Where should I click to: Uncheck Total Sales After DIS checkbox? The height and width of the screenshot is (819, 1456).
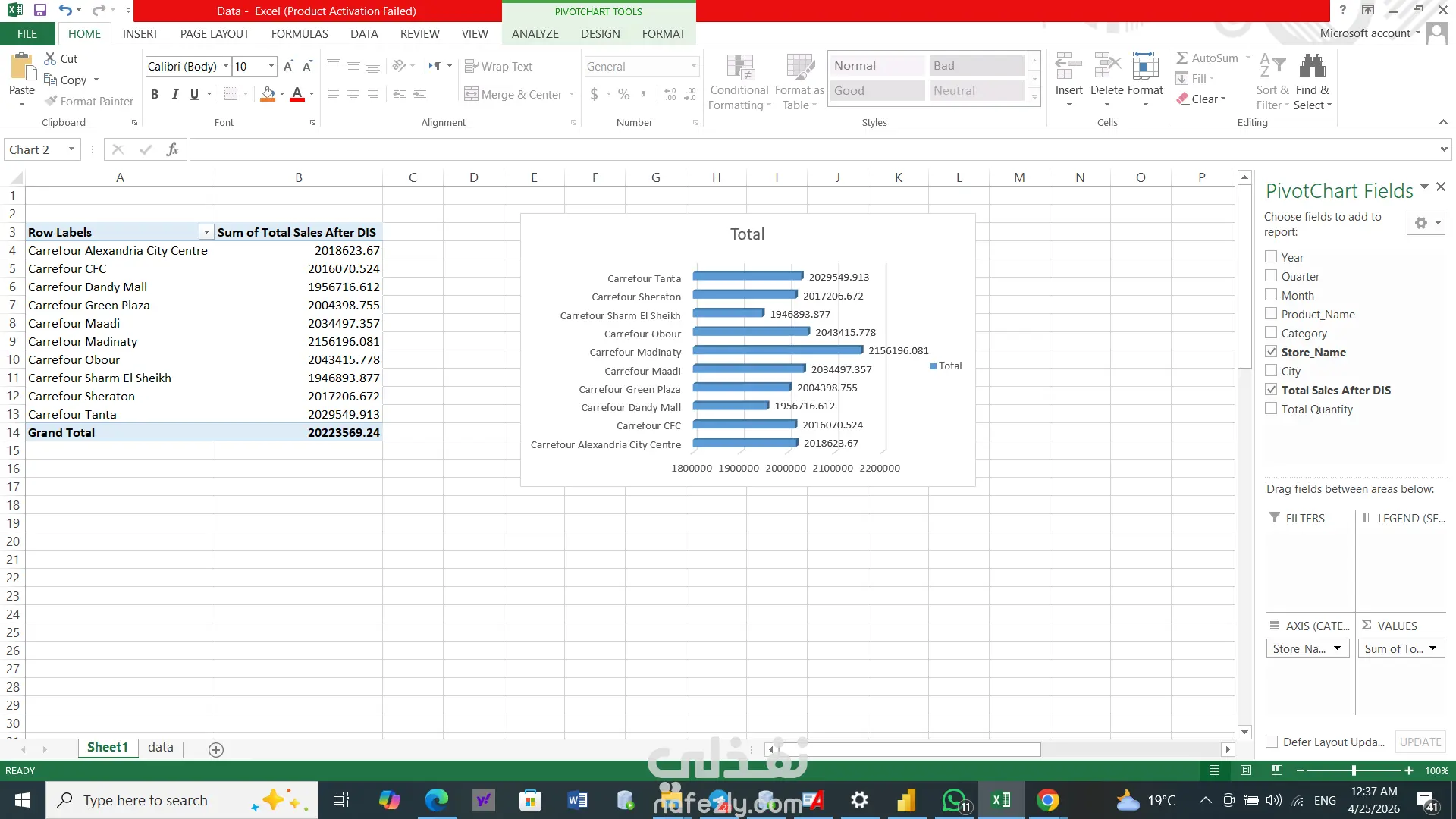(x=1271, y=390)
